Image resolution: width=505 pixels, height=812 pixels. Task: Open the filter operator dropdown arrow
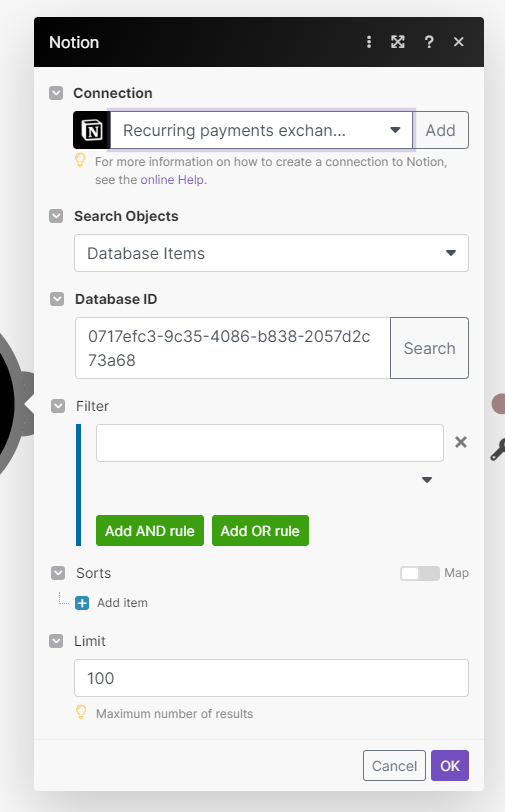427,480
